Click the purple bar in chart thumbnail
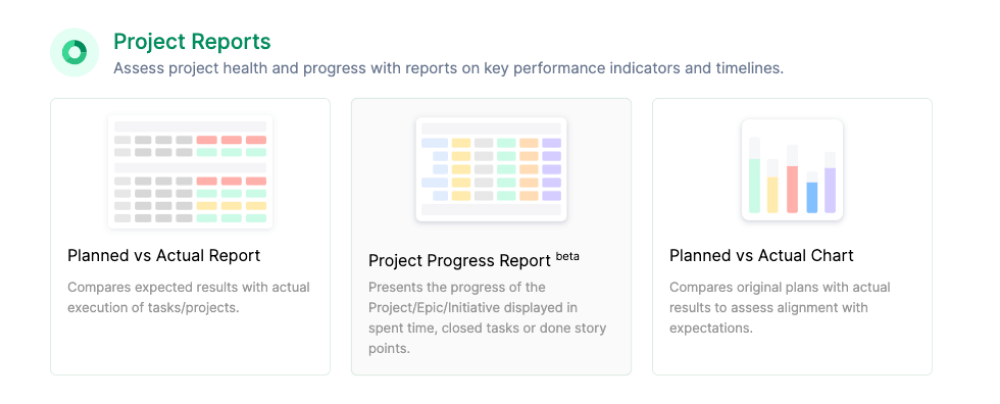Image resolution: width=1000 pixels, height=404 pixels. point(830,190)
